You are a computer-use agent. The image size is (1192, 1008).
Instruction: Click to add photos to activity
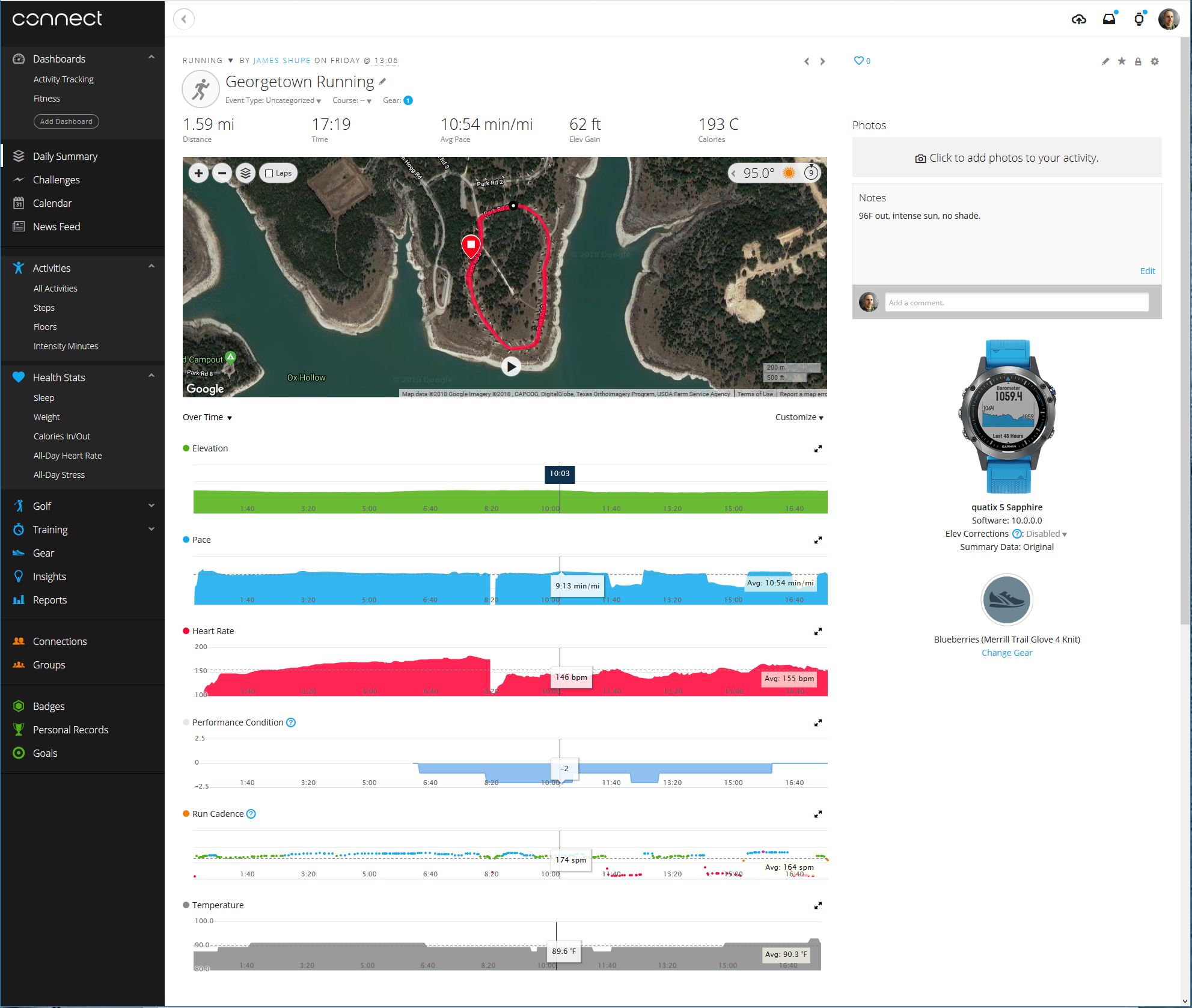(x=1006, y=157)
